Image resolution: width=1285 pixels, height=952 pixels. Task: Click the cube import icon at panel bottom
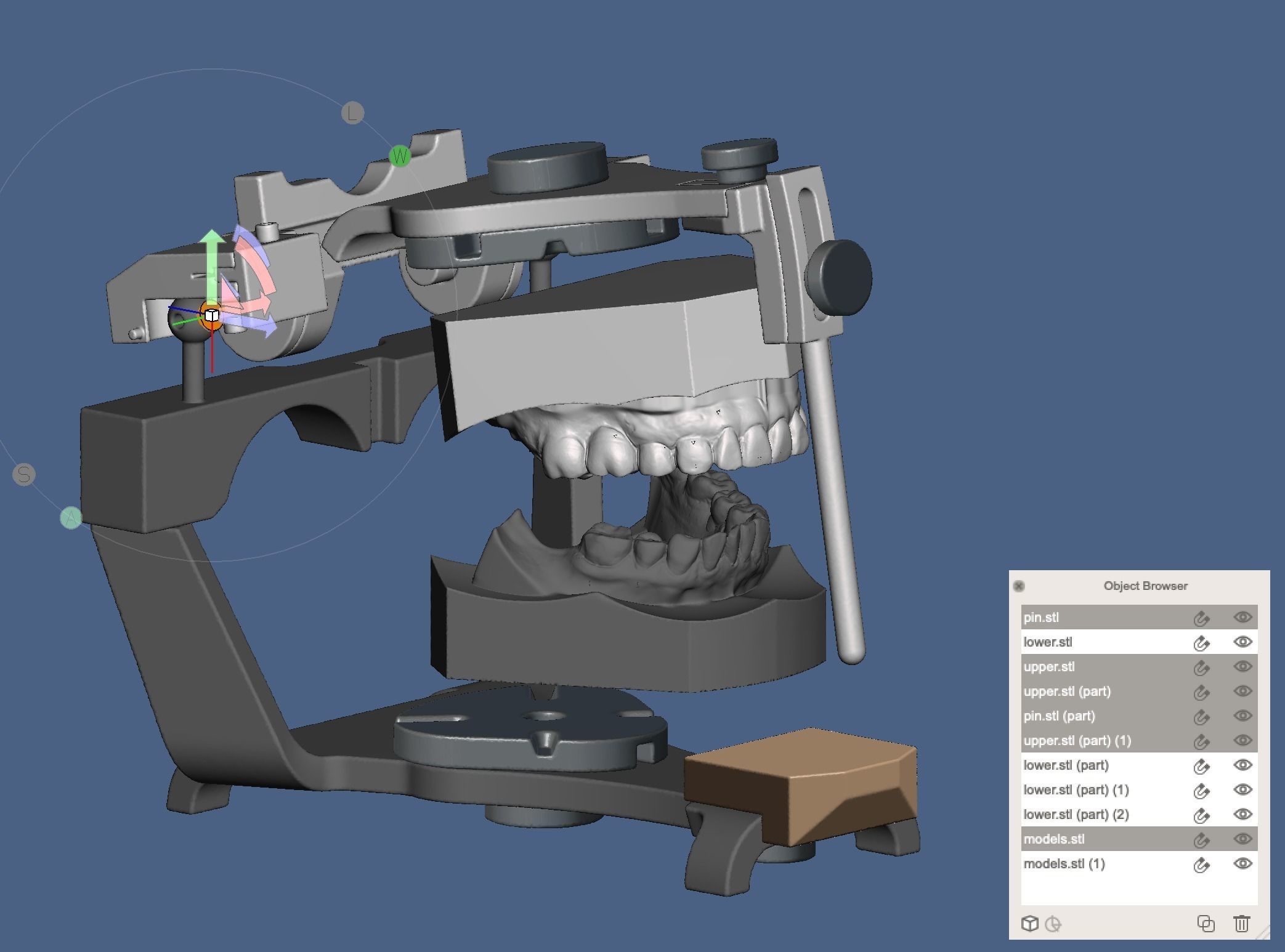point(1029,924)
